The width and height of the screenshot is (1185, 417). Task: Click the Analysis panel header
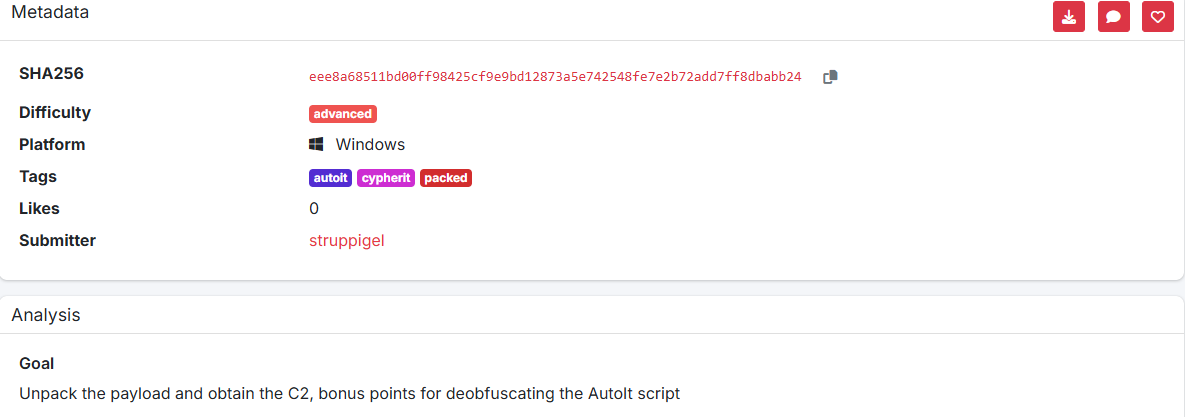click(46, 315)
